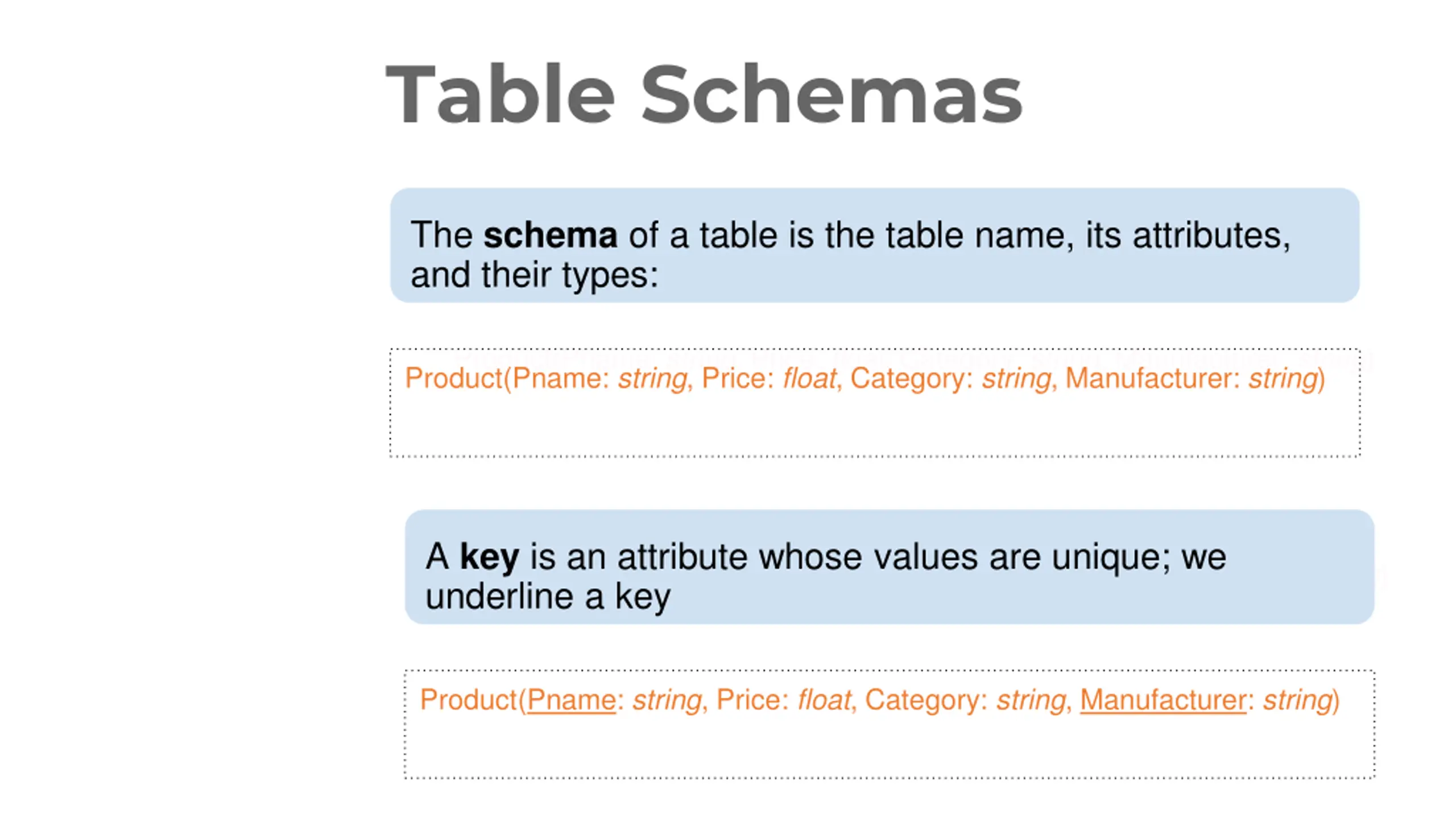Click empty area of first dotted box
The width and height of the screenshot is (1456, 819).
point(875,427)
